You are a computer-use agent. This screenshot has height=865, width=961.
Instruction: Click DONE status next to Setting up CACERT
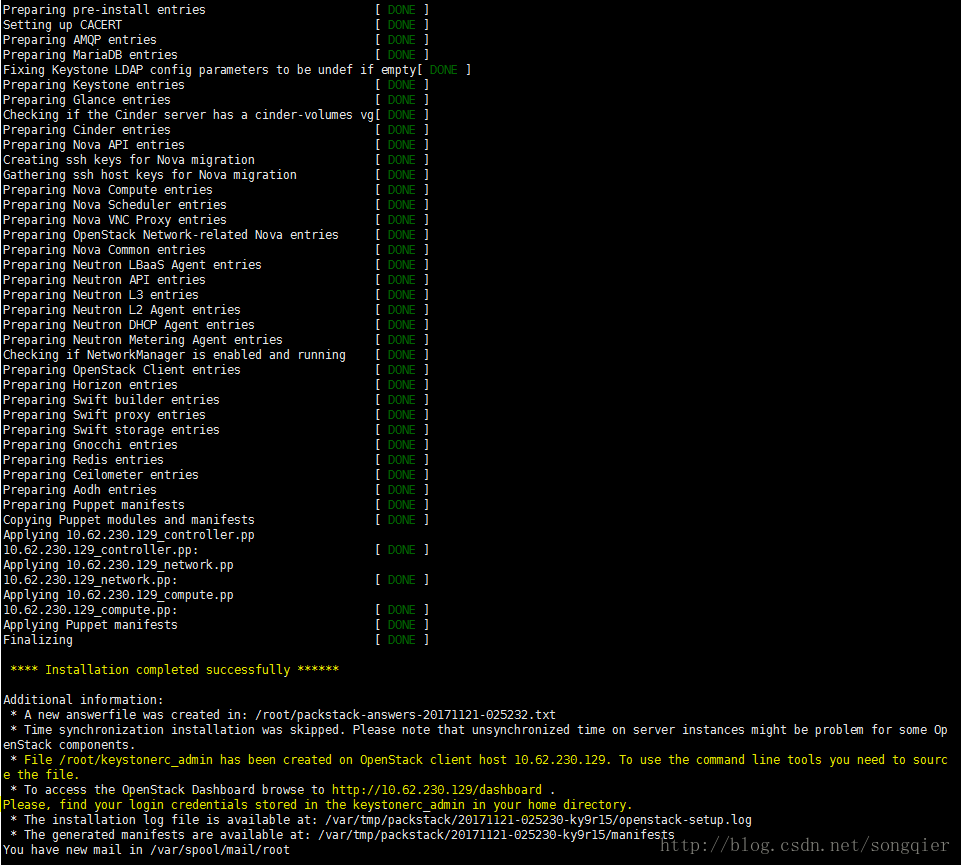tap(401, 25)
